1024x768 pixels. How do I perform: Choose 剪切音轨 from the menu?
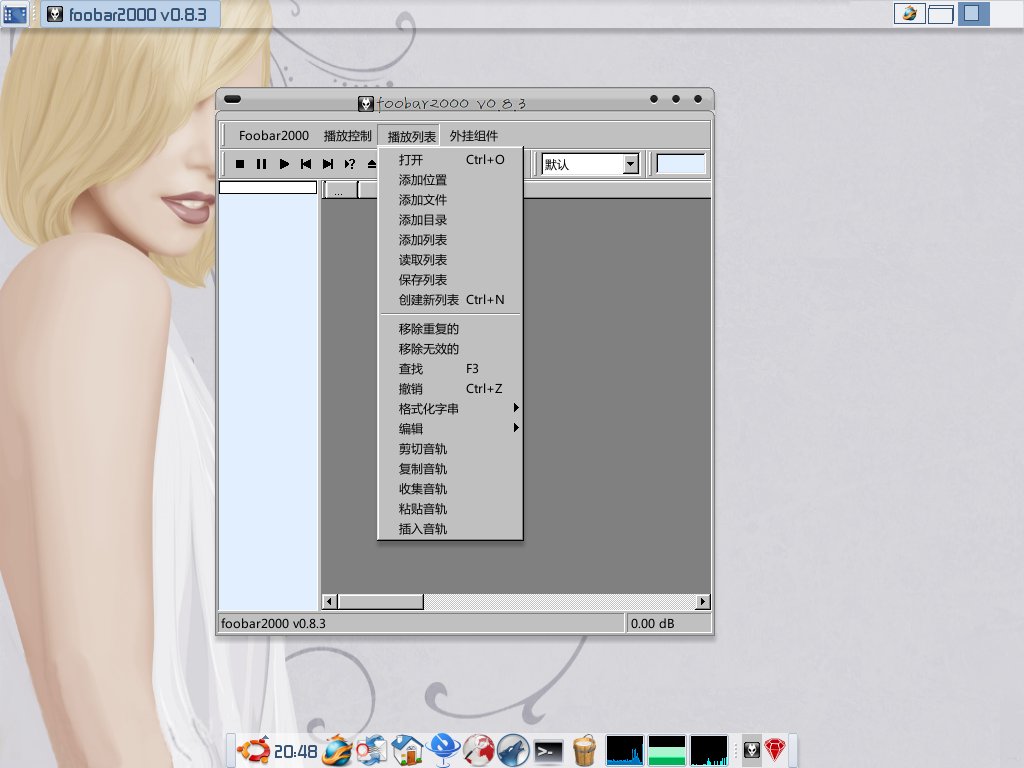pos(451,449)
